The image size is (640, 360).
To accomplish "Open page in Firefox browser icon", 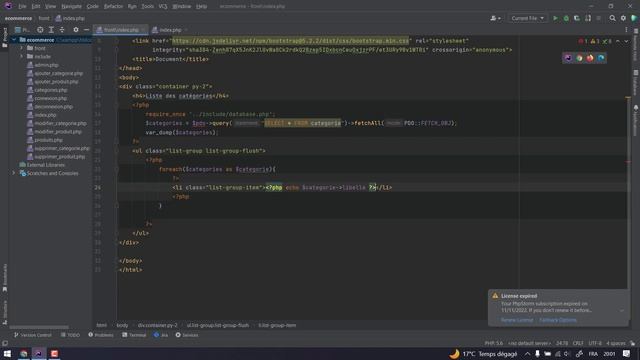I will click(x=590, y=58).
